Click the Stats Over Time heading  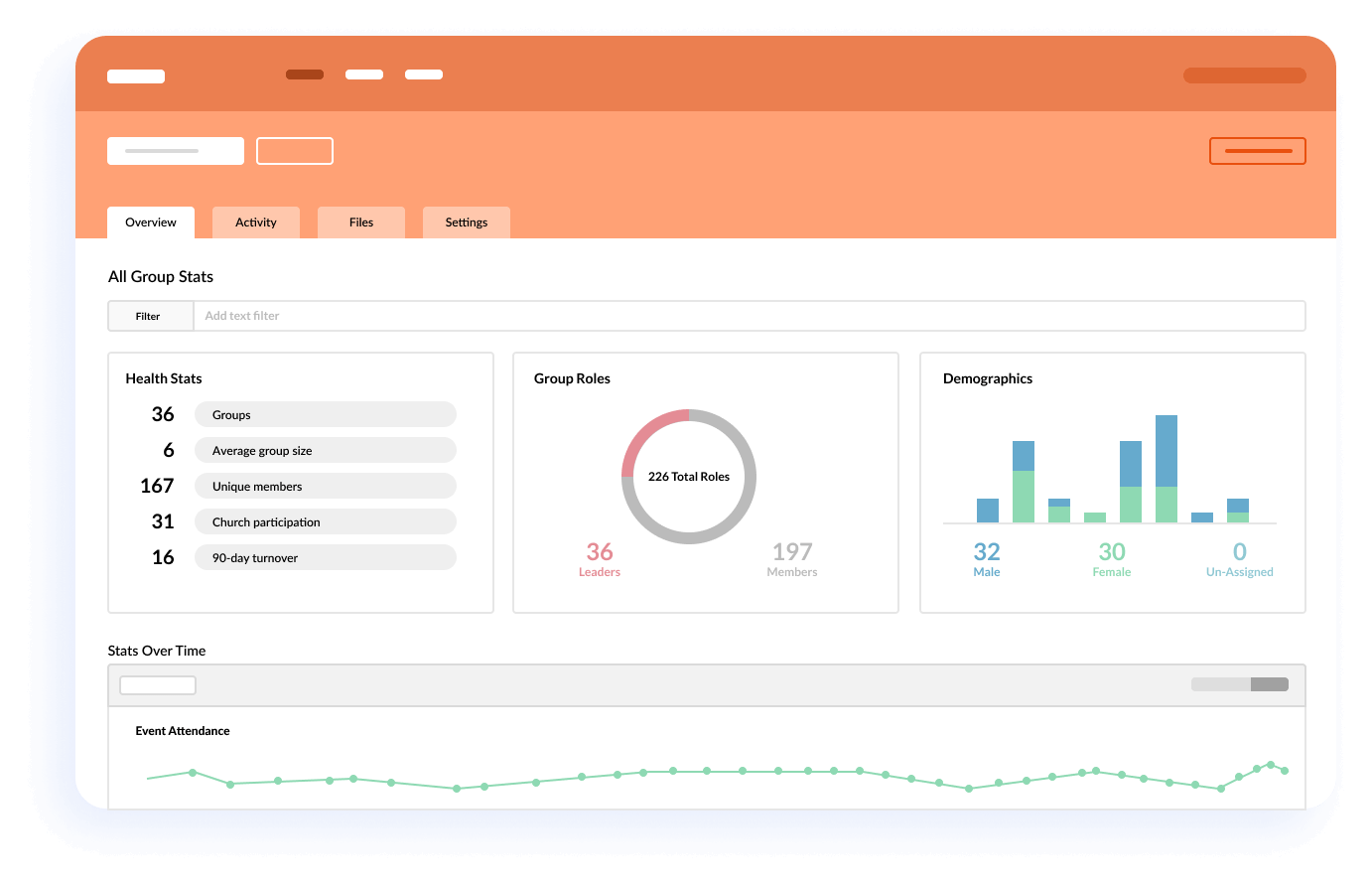(157, 651)
